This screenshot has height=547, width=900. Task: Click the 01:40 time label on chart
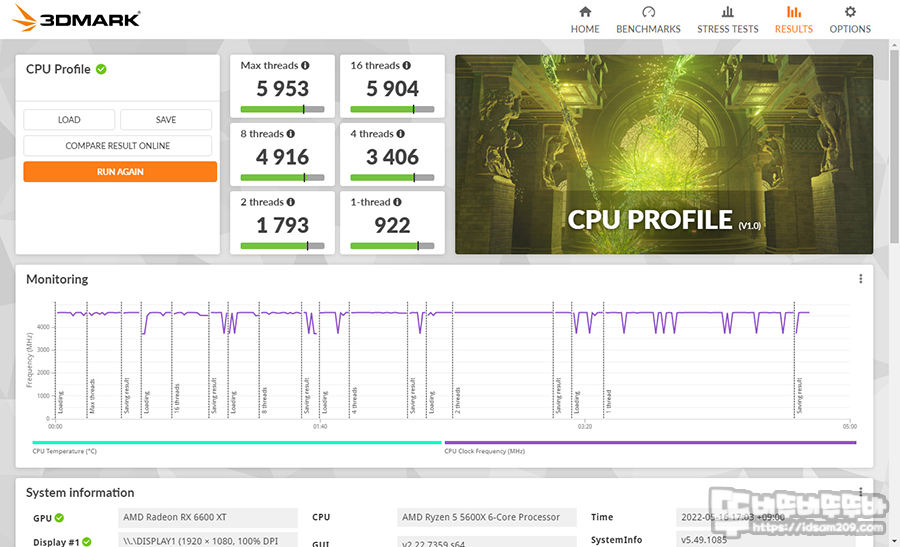pos(320,426)
